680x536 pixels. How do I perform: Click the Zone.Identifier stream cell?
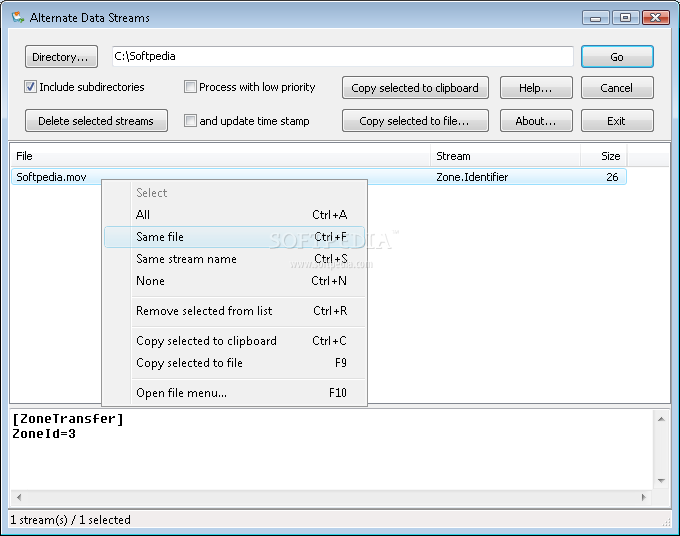(x=472, y=177)
